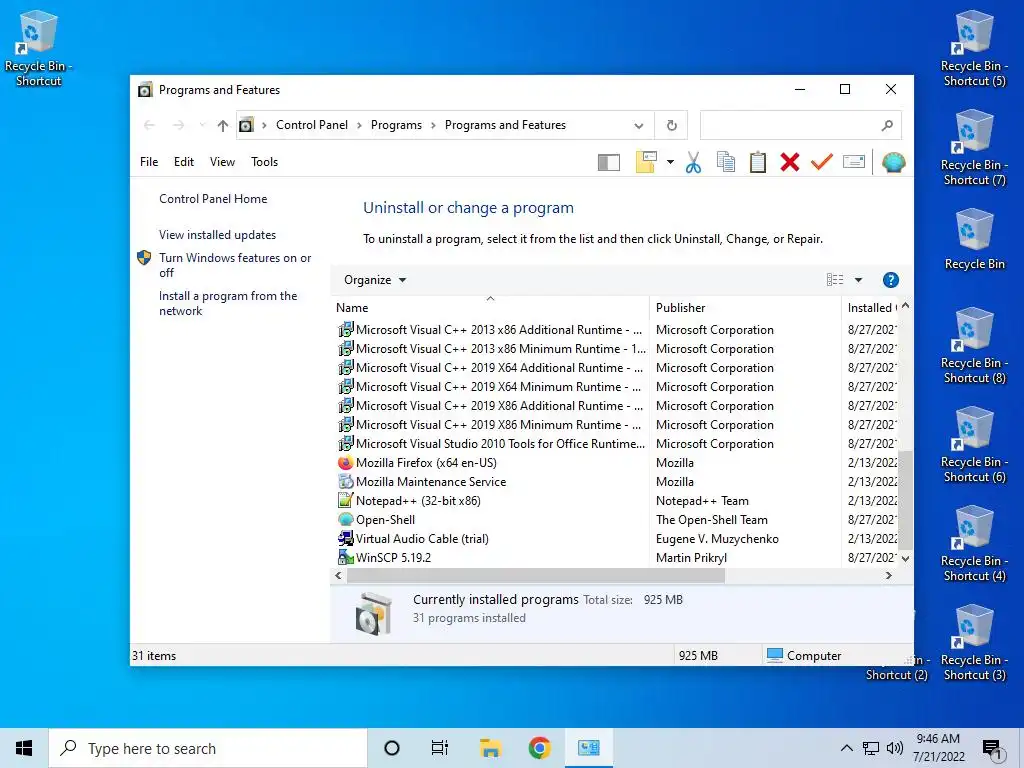Open the File menu
1024x768 pixels.
point(149,162)
